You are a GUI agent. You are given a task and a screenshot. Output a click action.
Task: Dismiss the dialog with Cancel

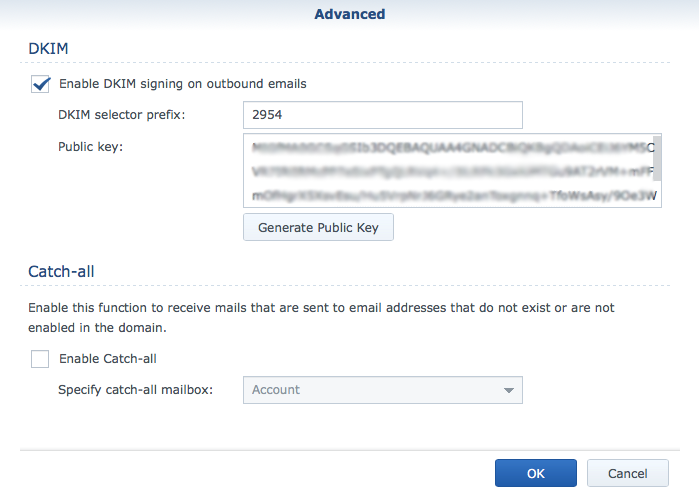point(627,473)
